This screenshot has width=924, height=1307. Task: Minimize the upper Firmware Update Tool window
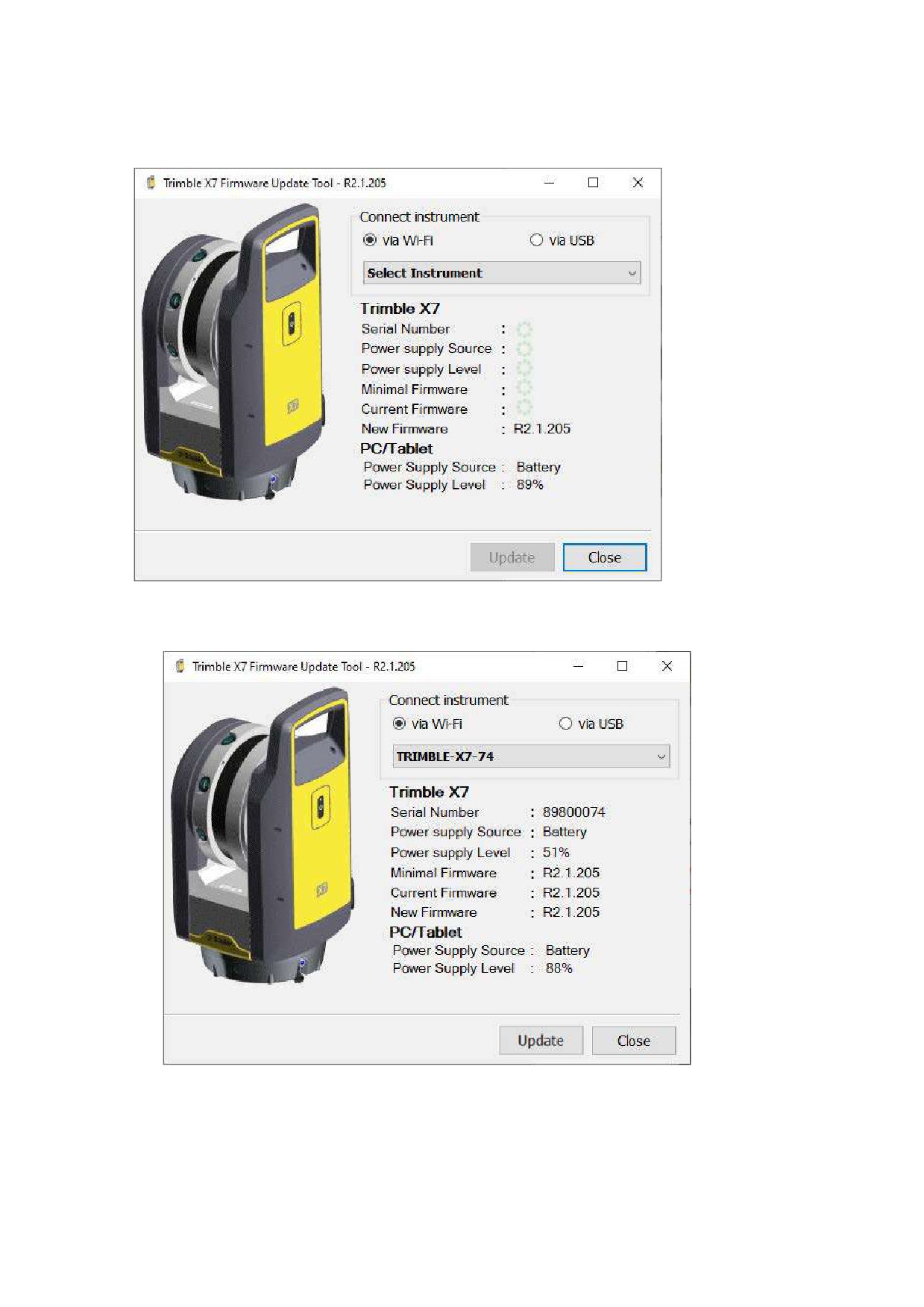click(550, 183)
